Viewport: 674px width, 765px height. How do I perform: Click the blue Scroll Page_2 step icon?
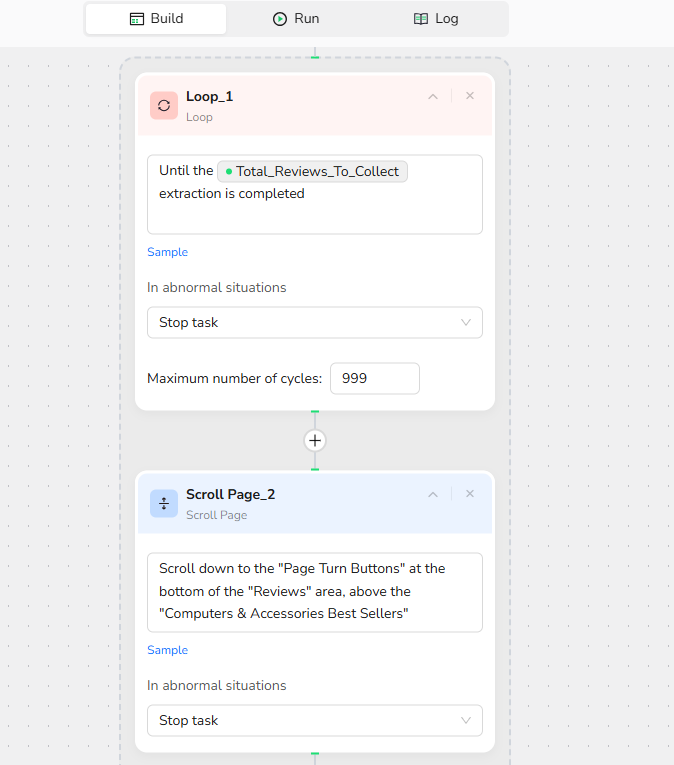(164, 503)
